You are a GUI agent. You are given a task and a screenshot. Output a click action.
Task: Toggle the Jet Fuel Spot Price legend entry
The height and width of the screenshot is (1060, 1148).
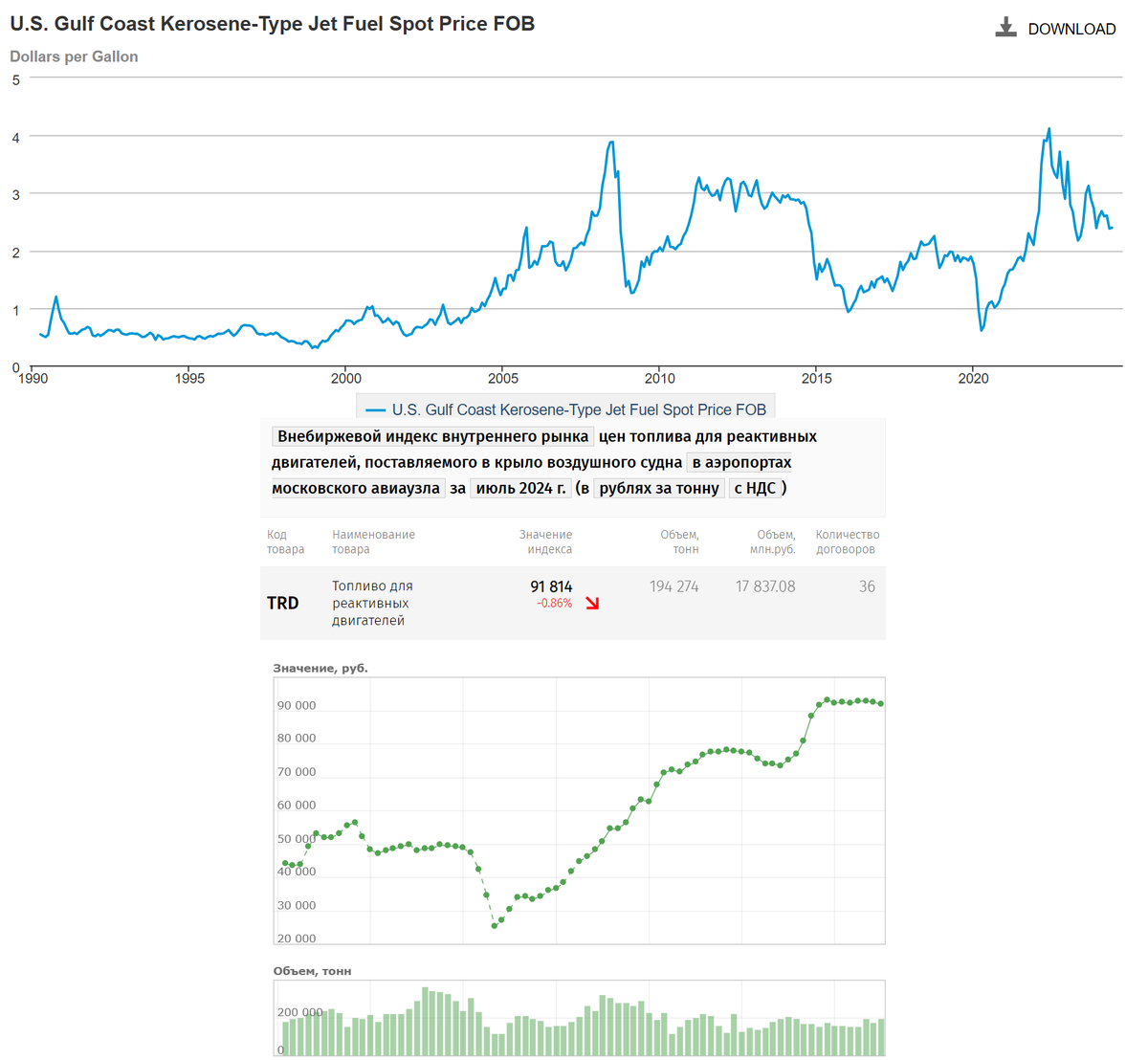[578, 409]
